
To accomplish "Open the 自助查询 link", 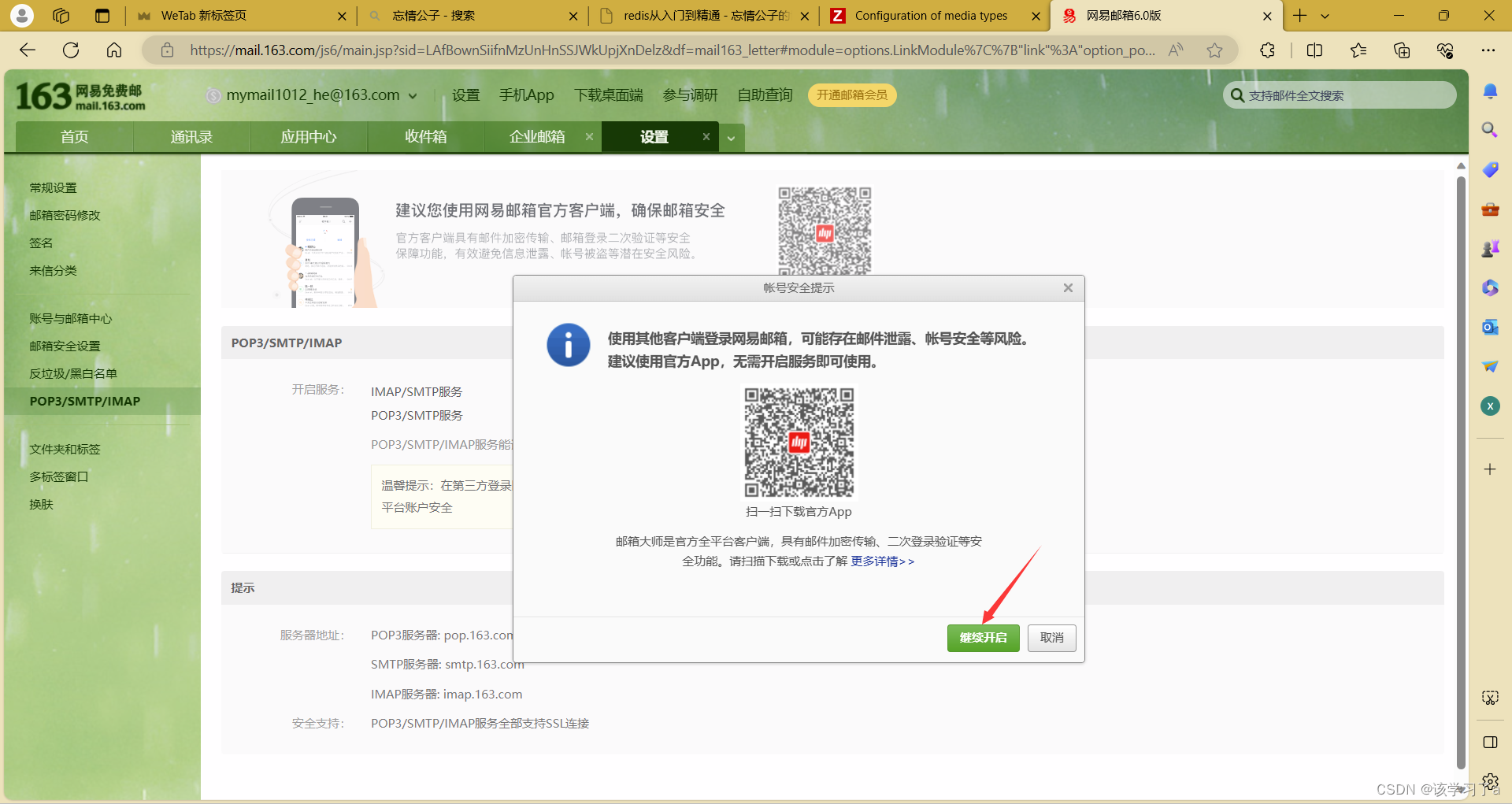I will pos(765,95).
